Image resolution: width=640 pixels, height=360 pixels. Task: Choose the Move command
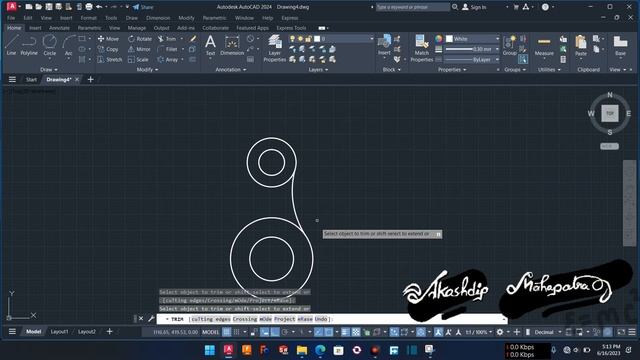(108, 39)
